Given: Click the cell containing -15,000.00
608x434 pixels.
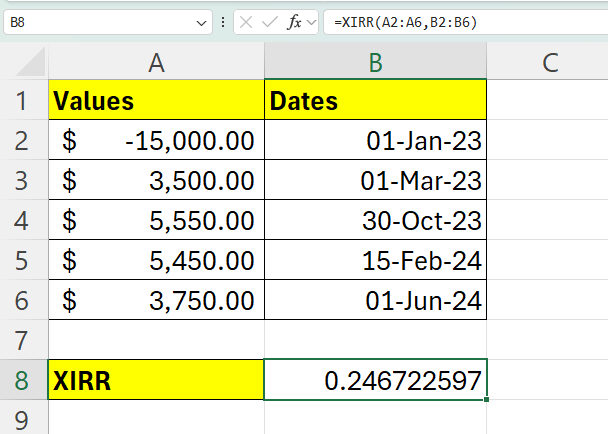Looking at the screenshot, I should coord(156,141).
